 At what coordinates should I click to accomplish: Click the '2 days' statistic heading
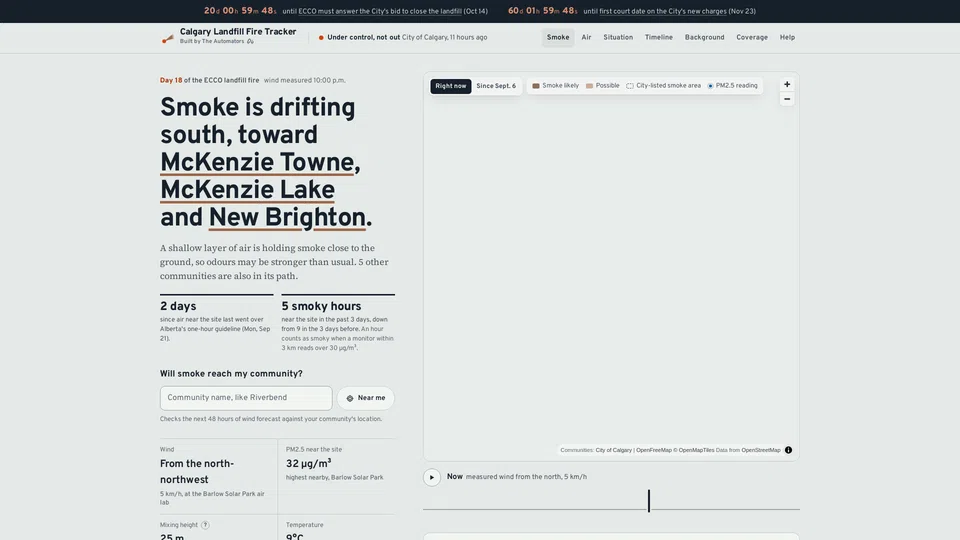[x=178, y=306]
